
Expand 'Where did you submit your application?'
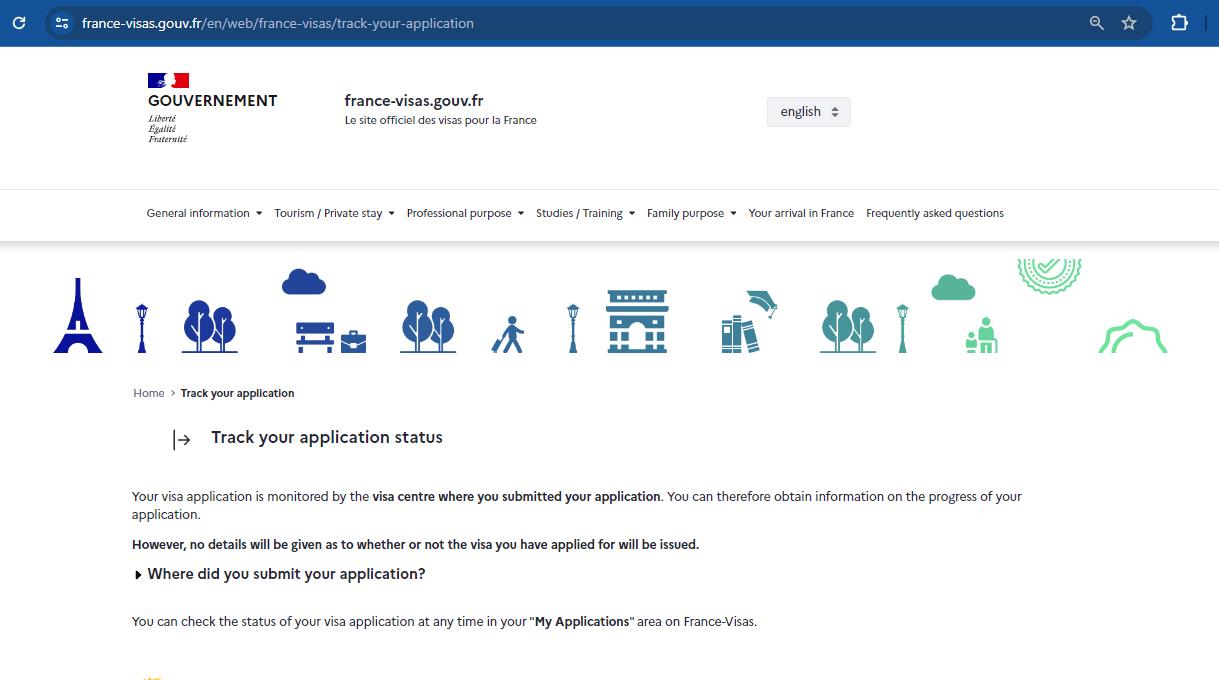[x=286, y=574]
